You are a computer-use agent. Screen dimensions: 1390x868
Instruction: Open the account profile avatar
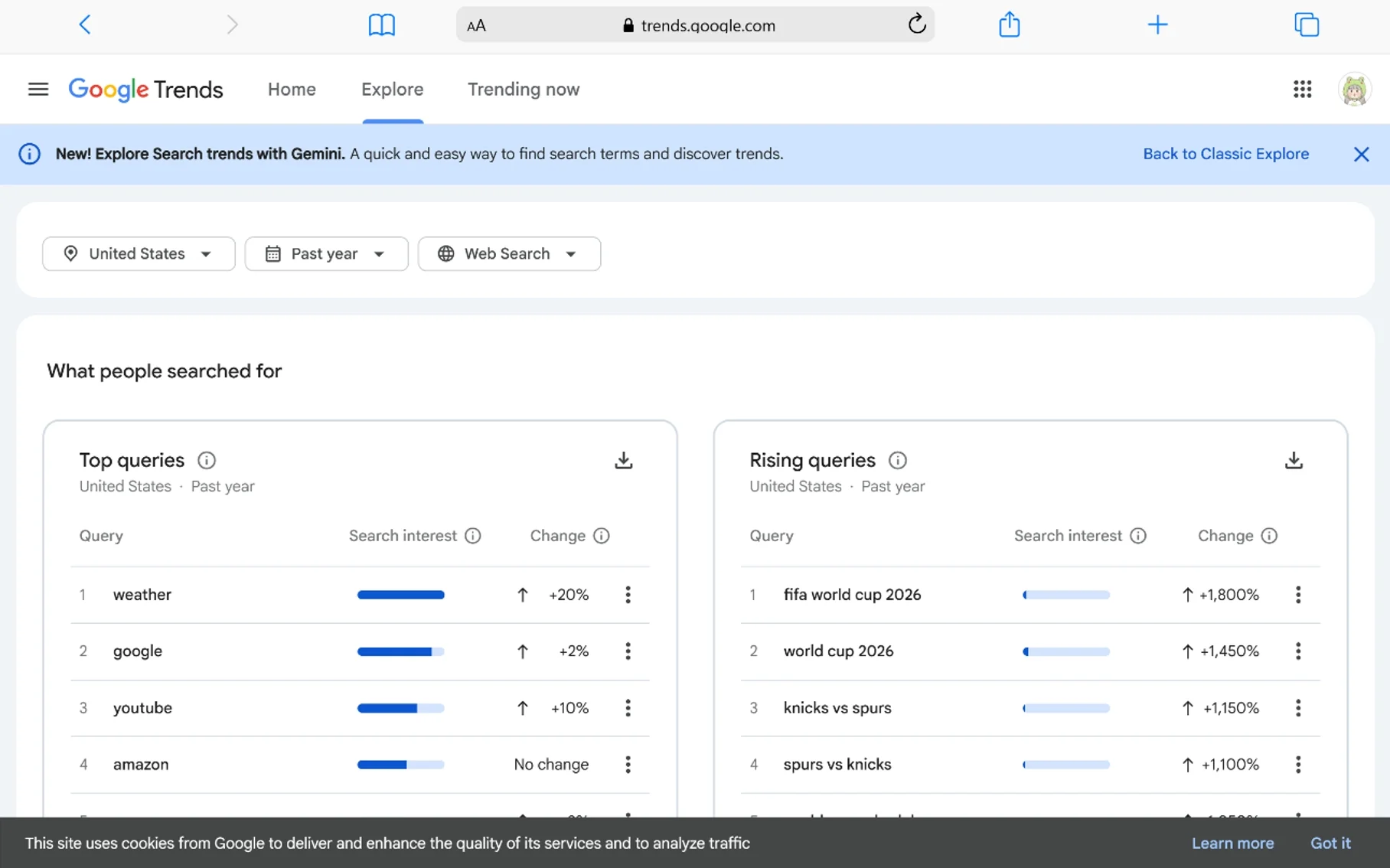pyautogui.click(x=1354, y=90)
